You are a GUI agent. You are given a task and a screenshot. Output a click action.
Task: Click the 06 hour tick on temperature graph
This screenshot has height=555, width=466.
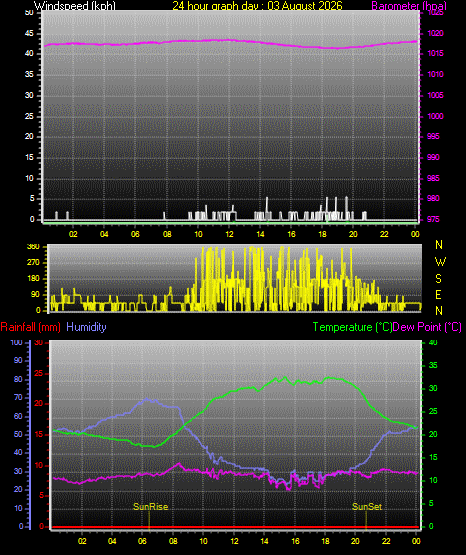(142, 541)
